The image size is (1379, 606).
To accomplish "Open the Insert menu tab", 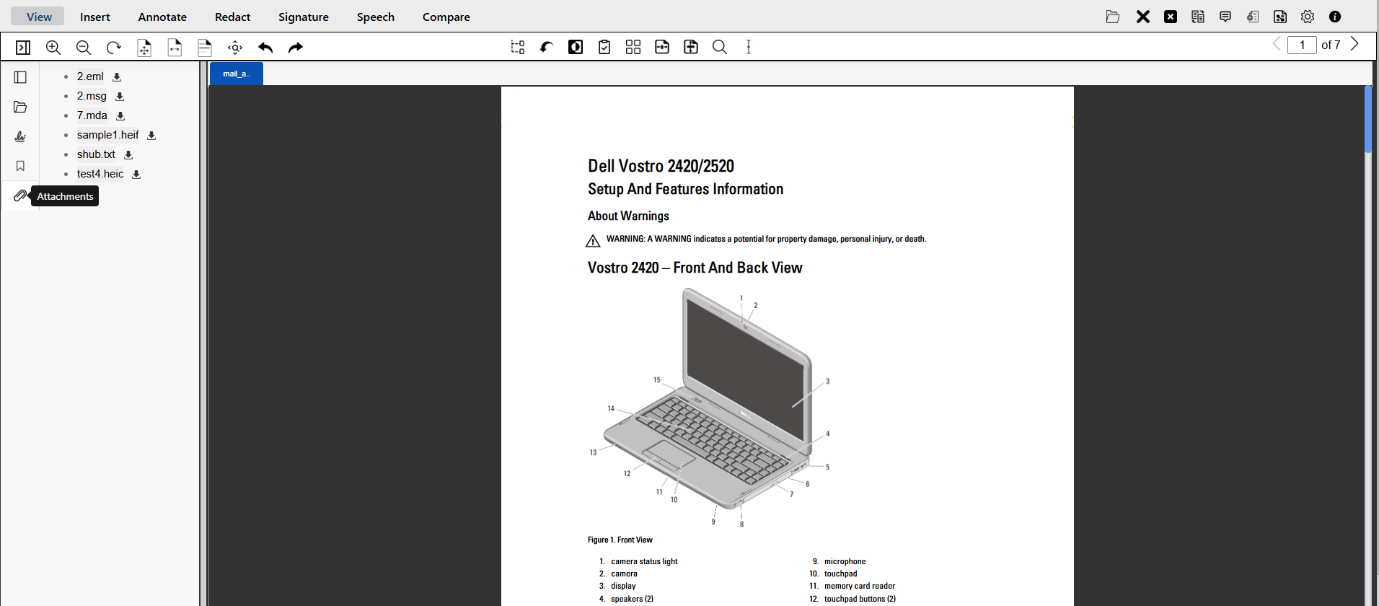I will (95, 17).
